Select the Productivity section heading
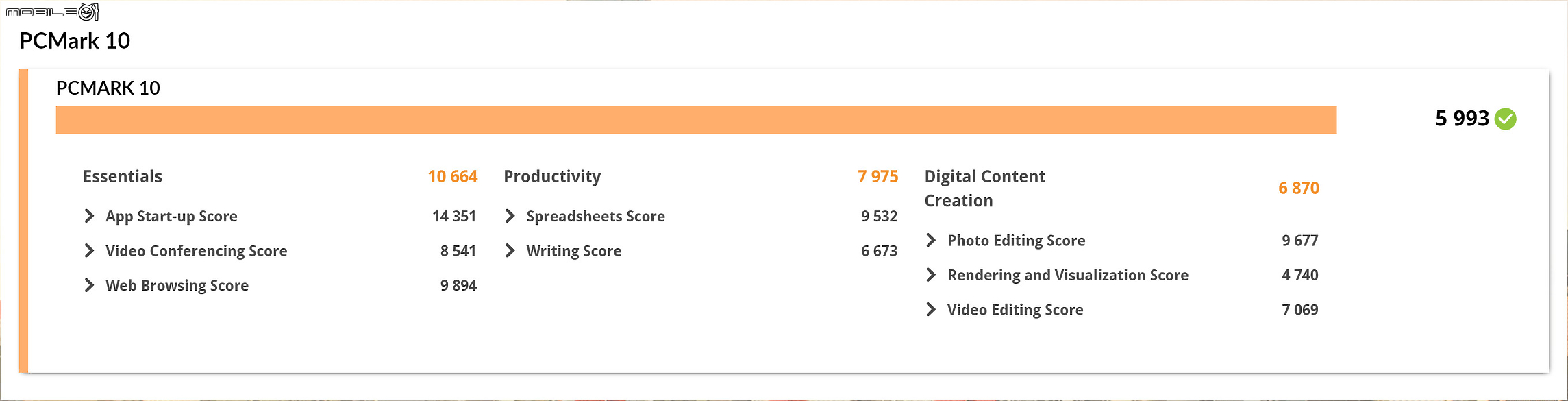 click(x=552, y=176)
